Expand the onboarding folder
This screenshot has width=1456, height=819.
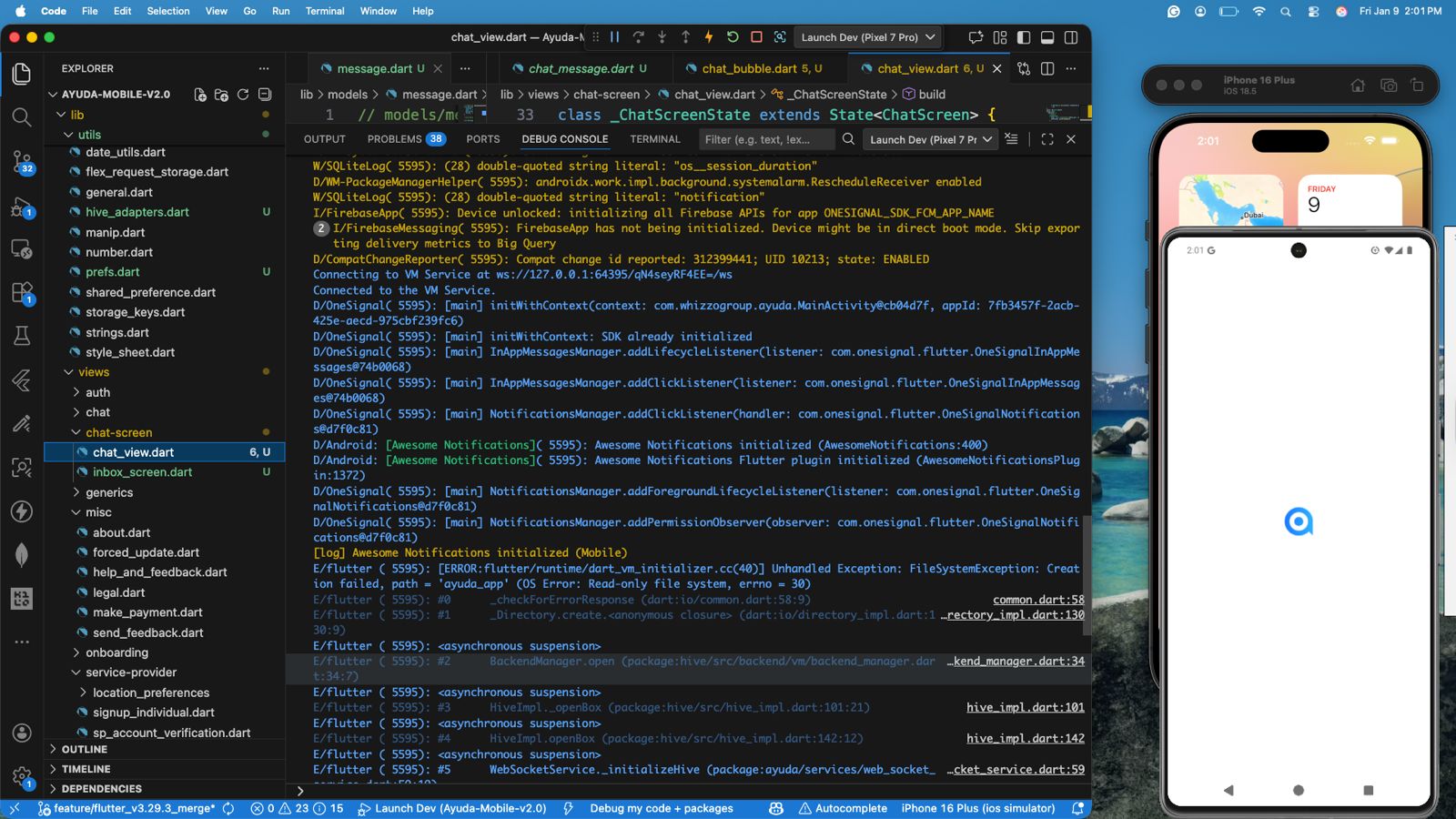click(x=116, y=652)
